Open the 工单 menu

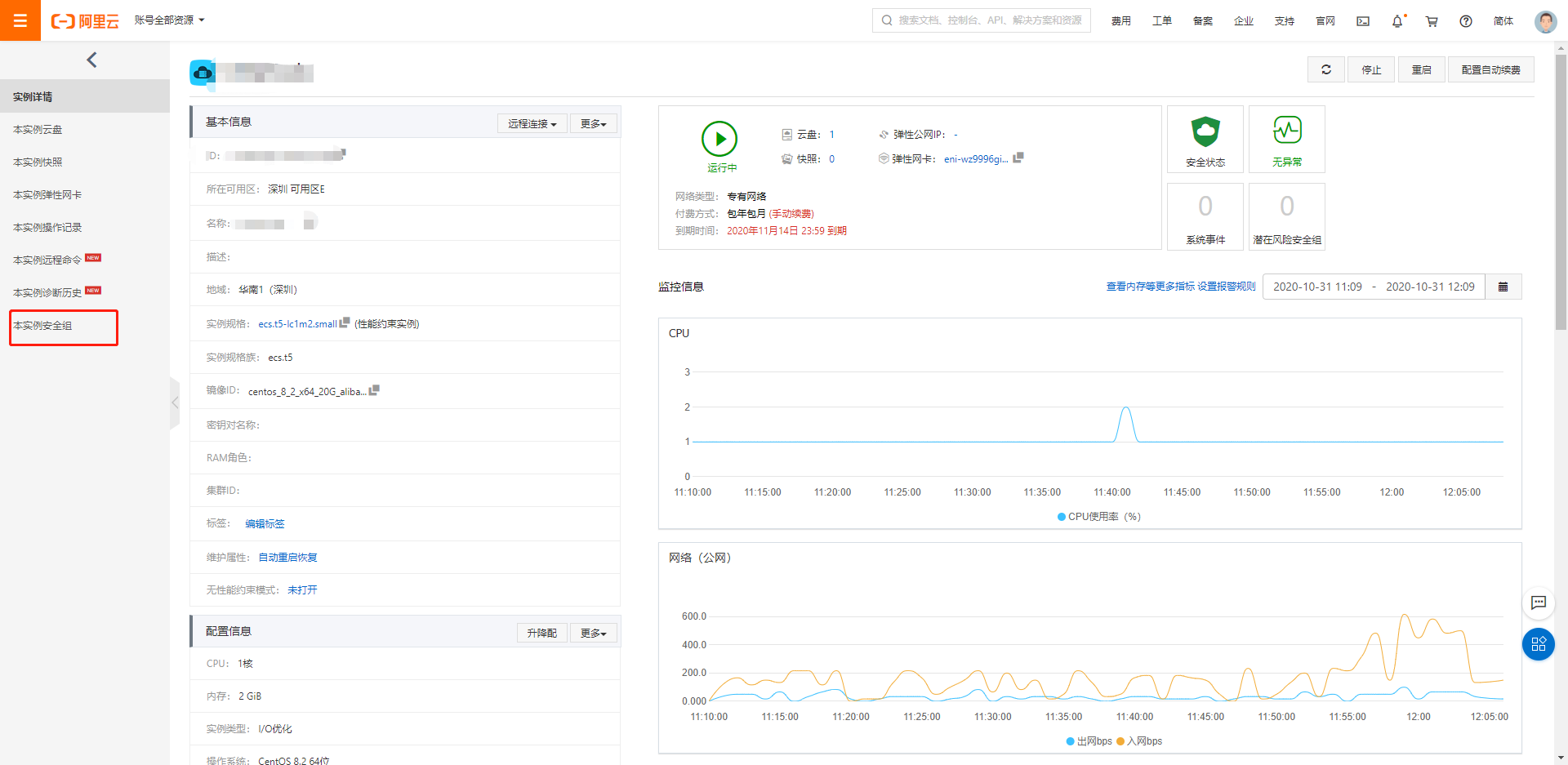point(1161,21)
